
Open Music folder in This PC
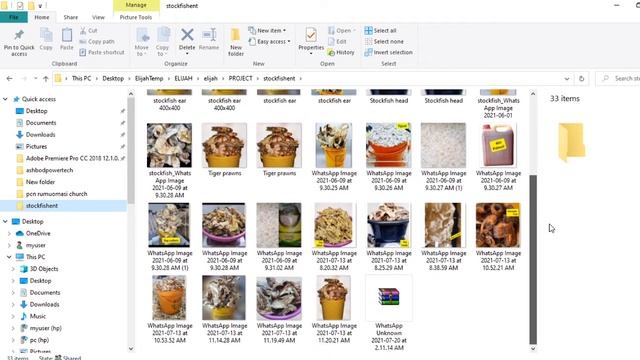[x=38, y=316]
